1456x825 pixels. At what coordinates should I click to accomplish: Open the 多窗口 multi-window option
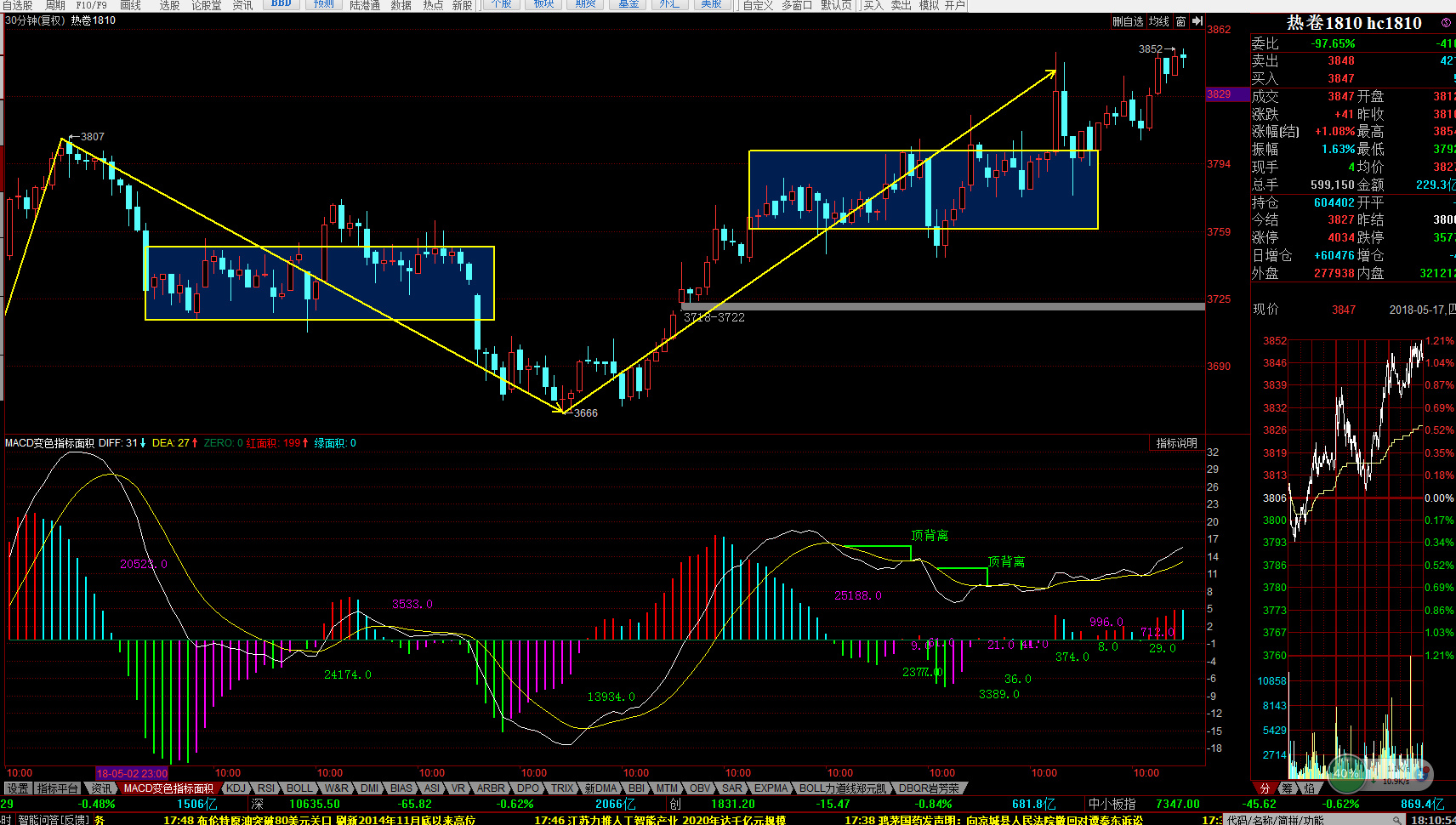pyautogui.click(x=797, y=5)
